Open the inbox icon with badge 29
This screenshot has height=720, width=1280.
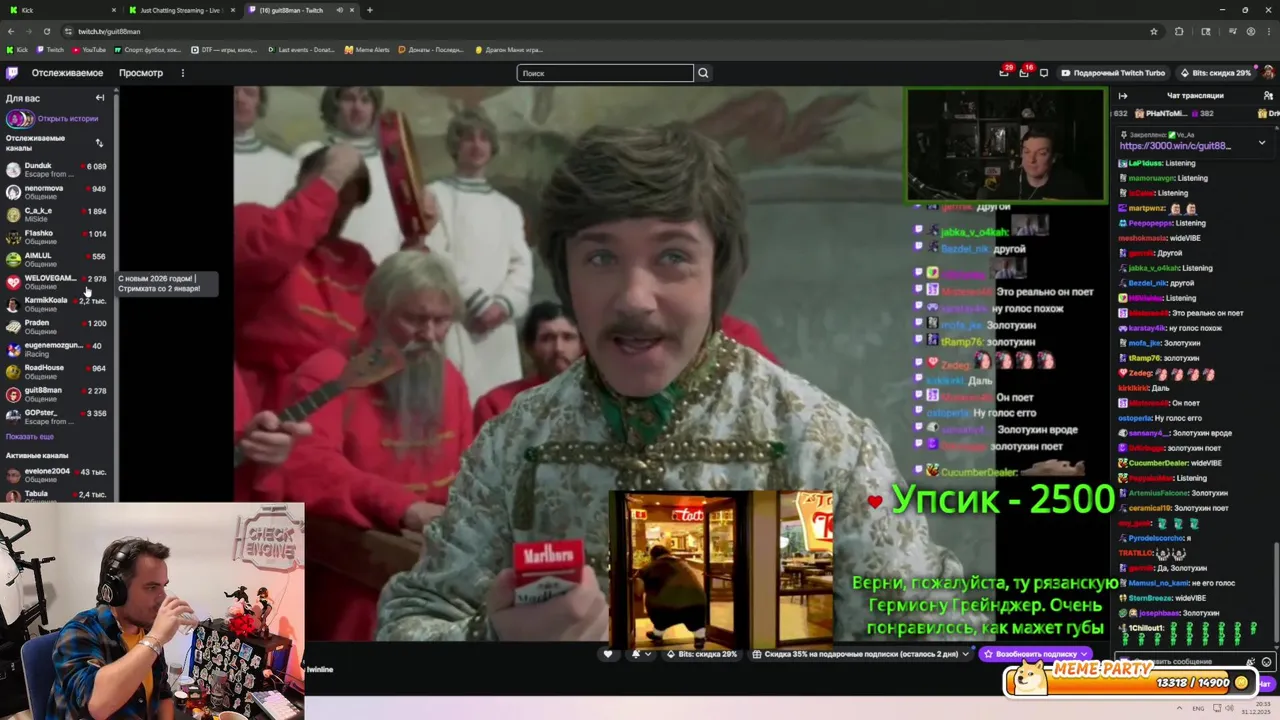point(1004,72)
